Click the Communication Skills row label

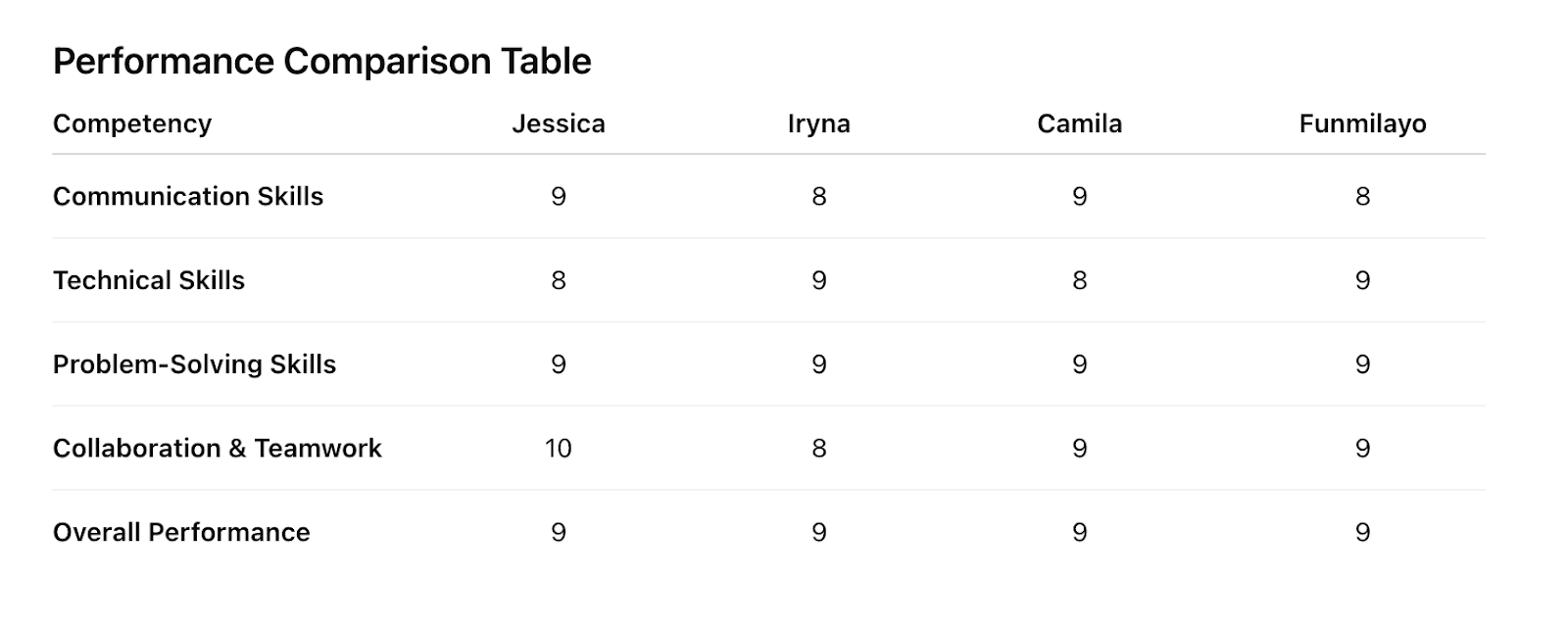188,197
